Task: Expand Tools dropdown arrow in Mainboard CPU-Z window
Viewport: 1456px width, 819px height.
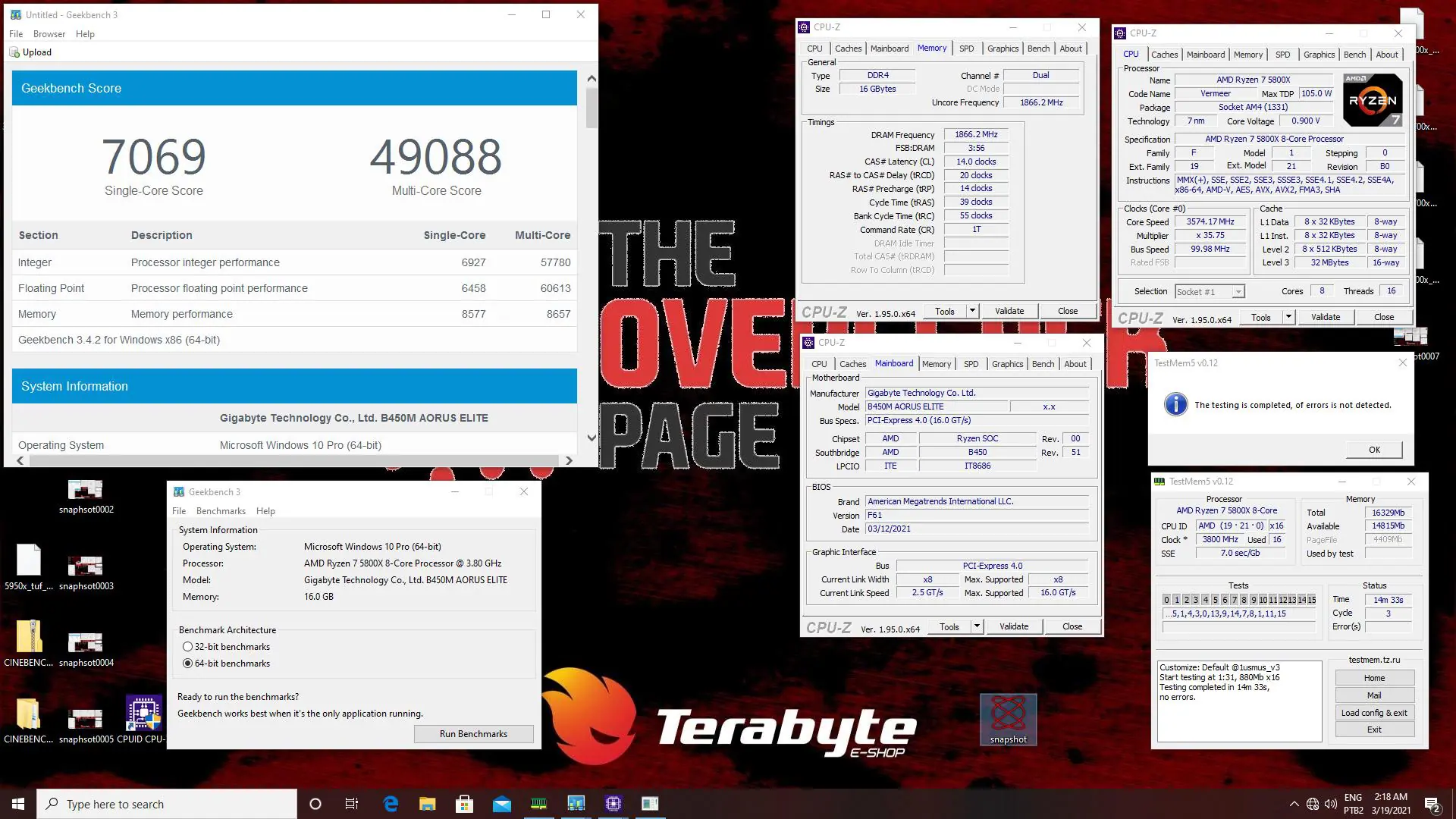Action: 977,626
